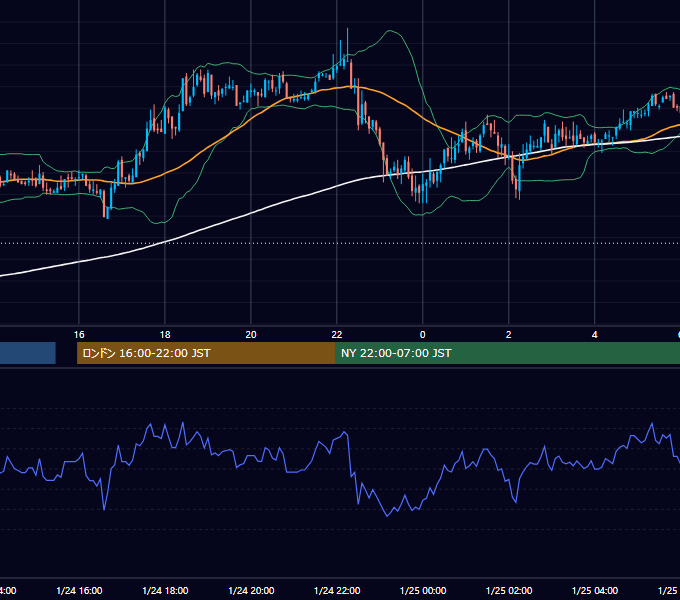
Task: Click the 20 hour label on price chart axis
Action: click(x=251, y=335)
